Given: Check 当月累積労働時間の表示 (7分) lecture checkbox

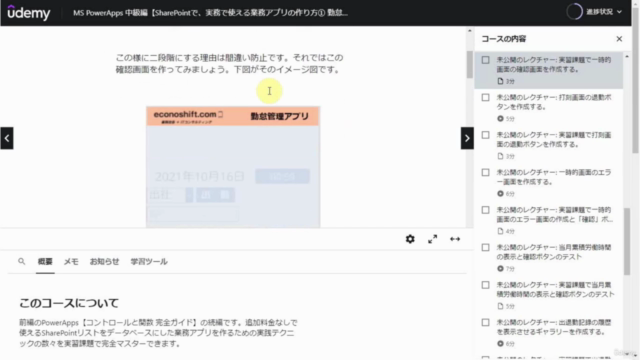Looking at the screenshot, I should [x=485, y=248].
